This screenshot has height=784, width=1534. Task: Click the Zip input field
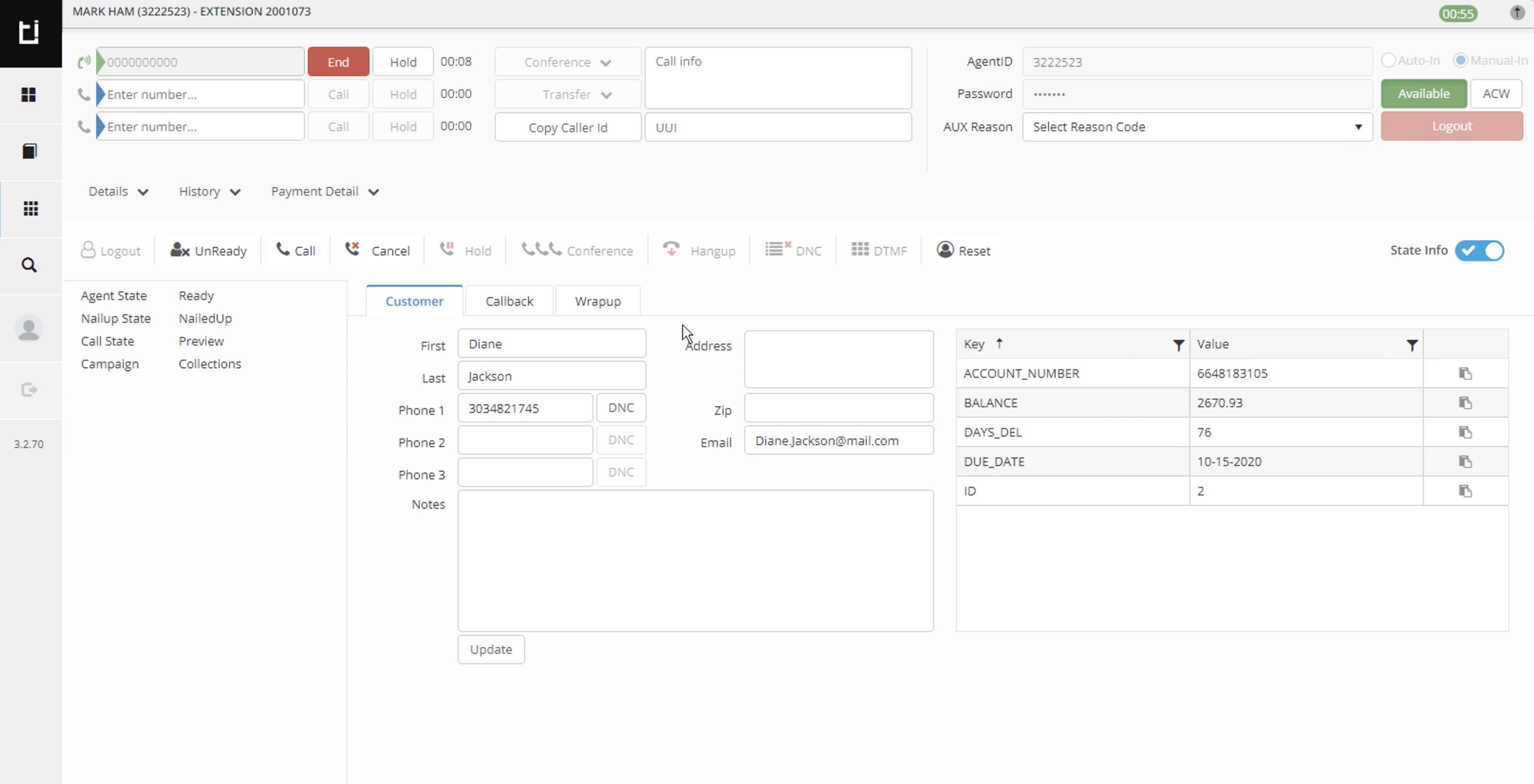[838, 408]
